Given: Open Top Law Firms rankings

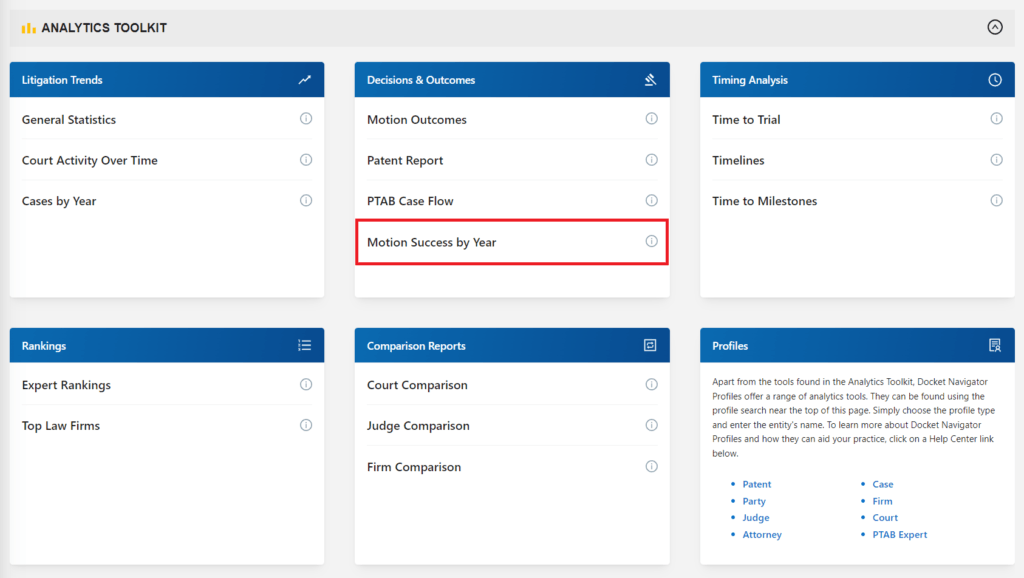Looking at the screenshot, I should tap(61, 426).
